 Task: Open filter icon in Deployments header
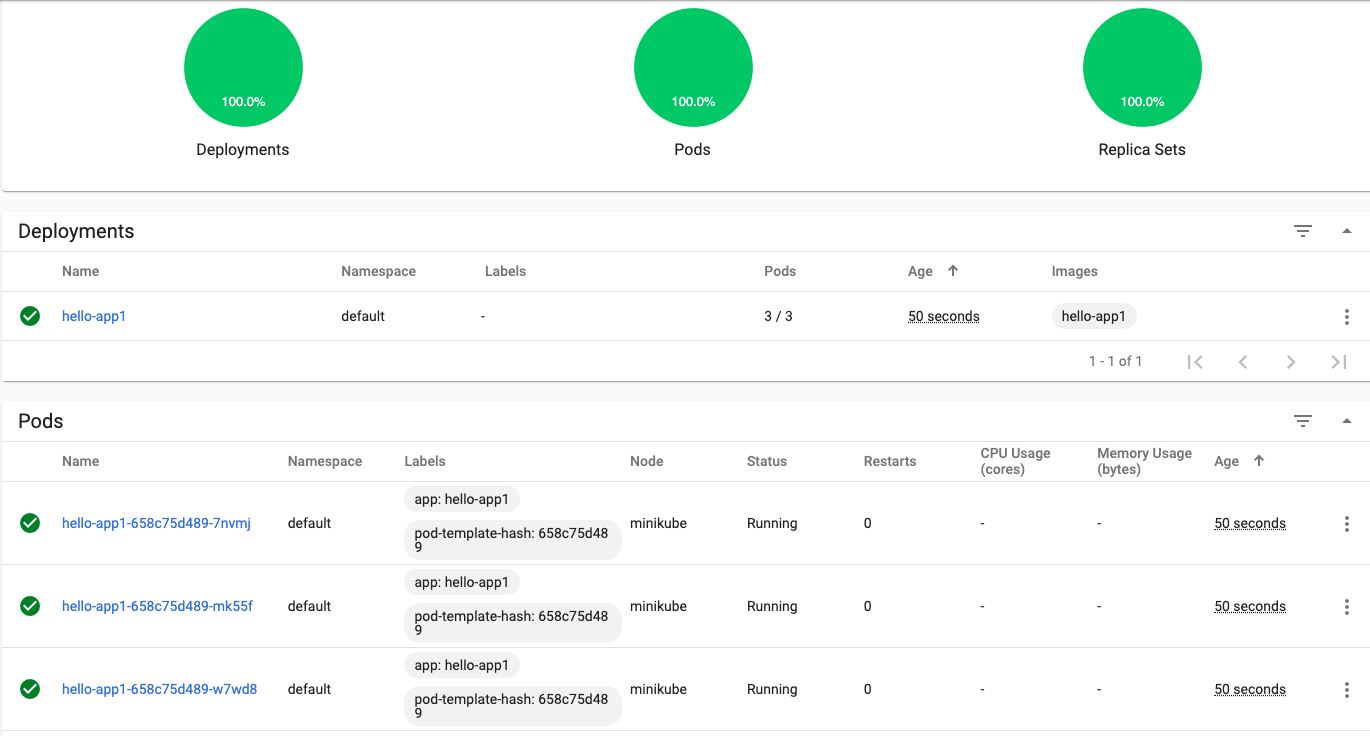click(x=1302, y=231)
